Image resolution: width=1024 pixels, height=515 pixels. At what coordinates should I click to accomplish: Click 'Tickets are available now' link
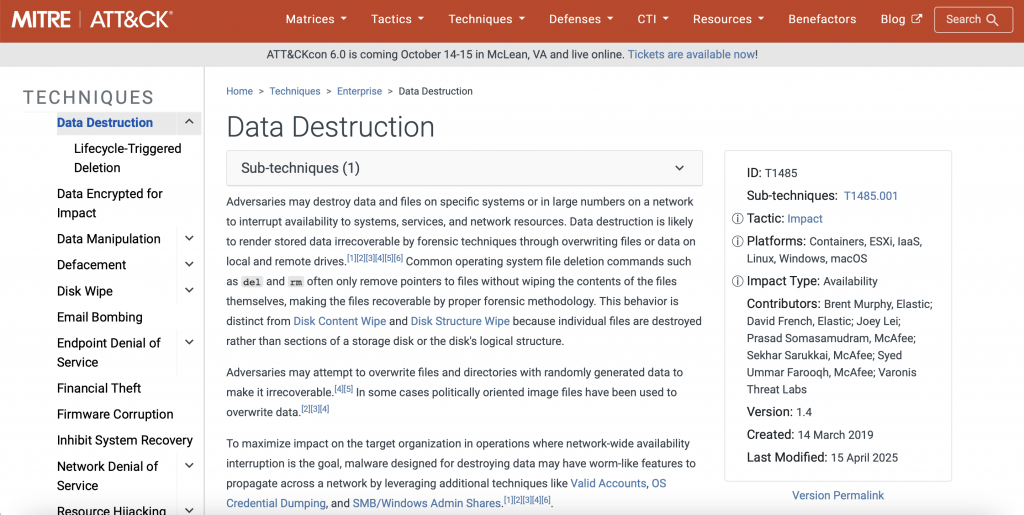click(x=691, y=55)
